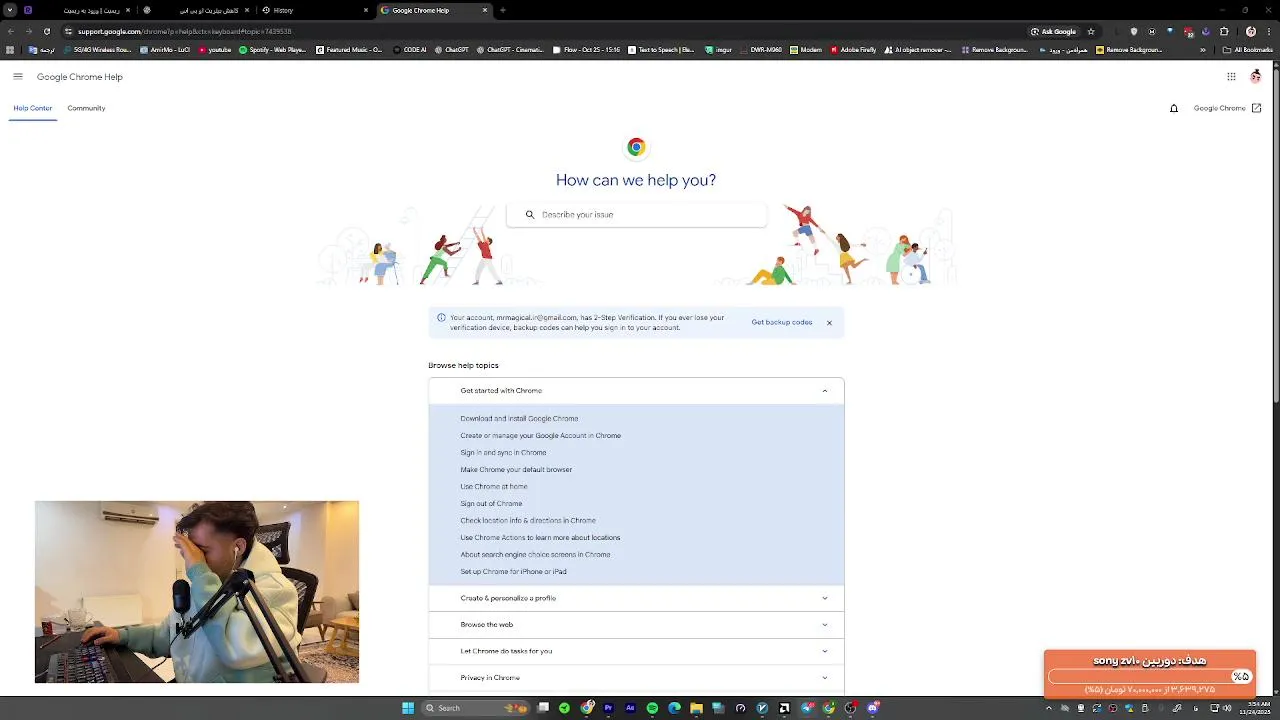The height and width of the screenshot is (720, 1280).
Task: Open the tab search dropdown arrow
Action: [x=10, y=10]
